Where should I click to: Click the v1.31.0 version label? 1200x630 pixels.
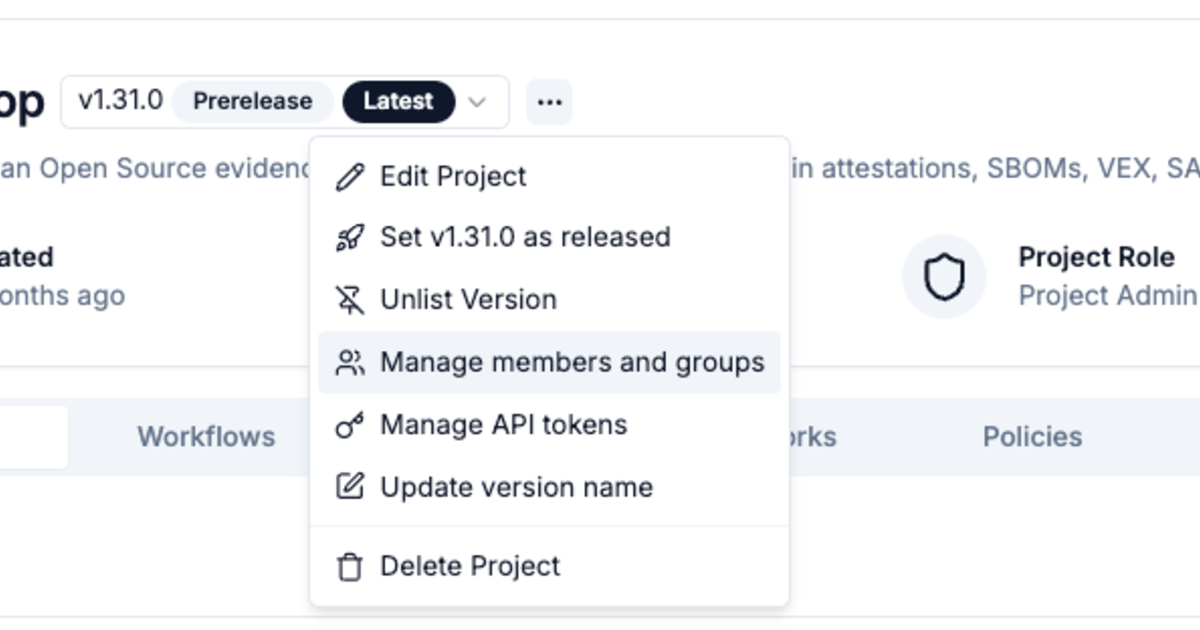pyautogui.click(x=120, y=101)
